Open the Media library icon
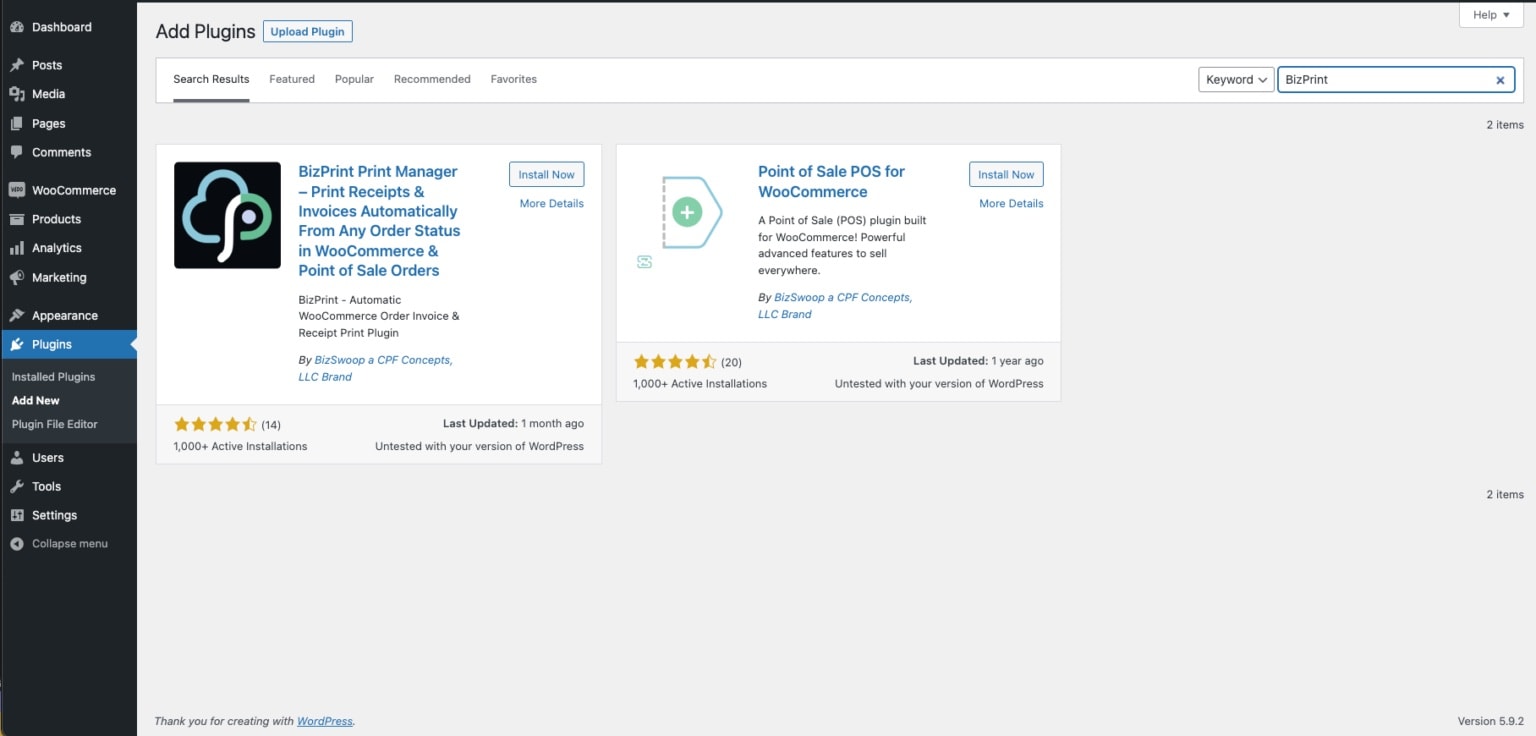 [x=17, y=94]
